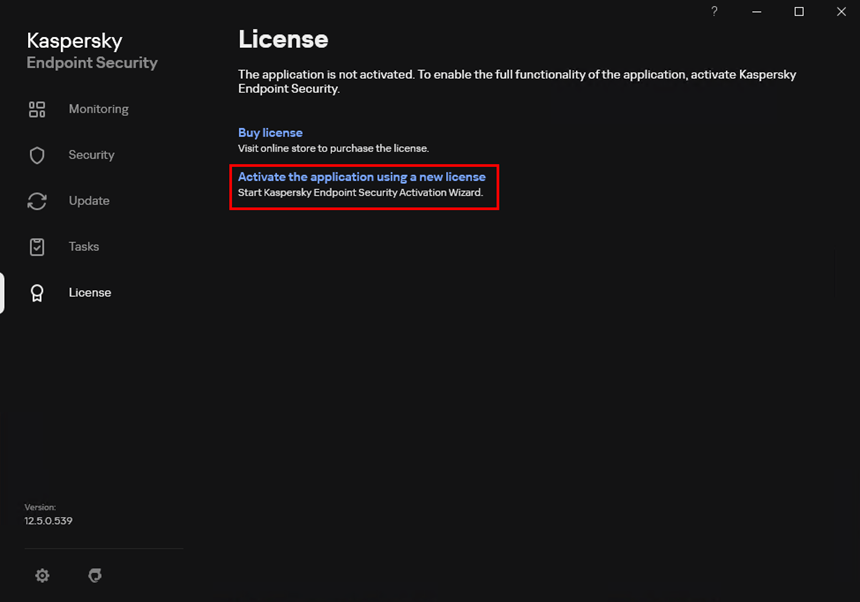Select the Tasks section label
Image resolution: width=860 pixels, height=602 pixels.
84,247
